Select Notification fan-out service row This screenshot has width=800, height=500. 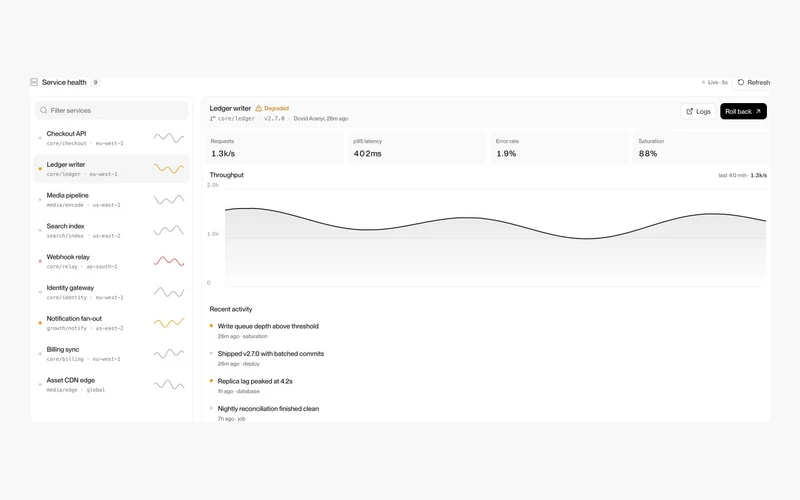point(112,323)
